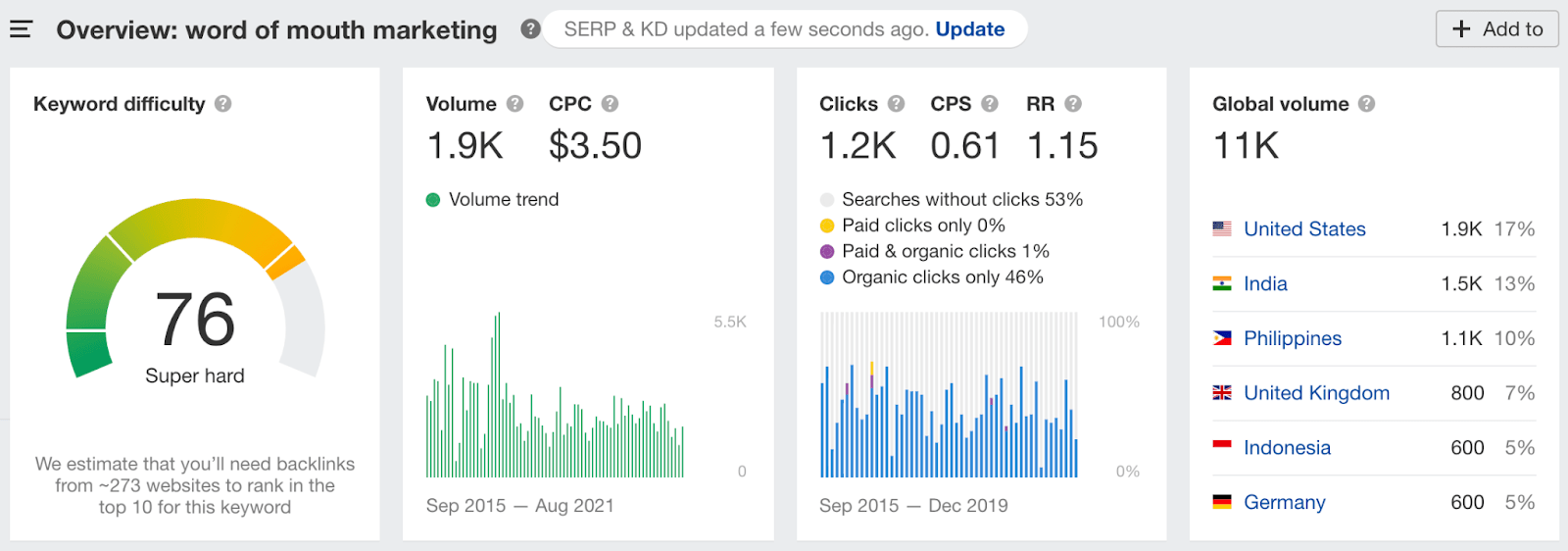Select the United Kingdom link
The width and height of the screenshot is (1568, 551).
pos(1316,393)
